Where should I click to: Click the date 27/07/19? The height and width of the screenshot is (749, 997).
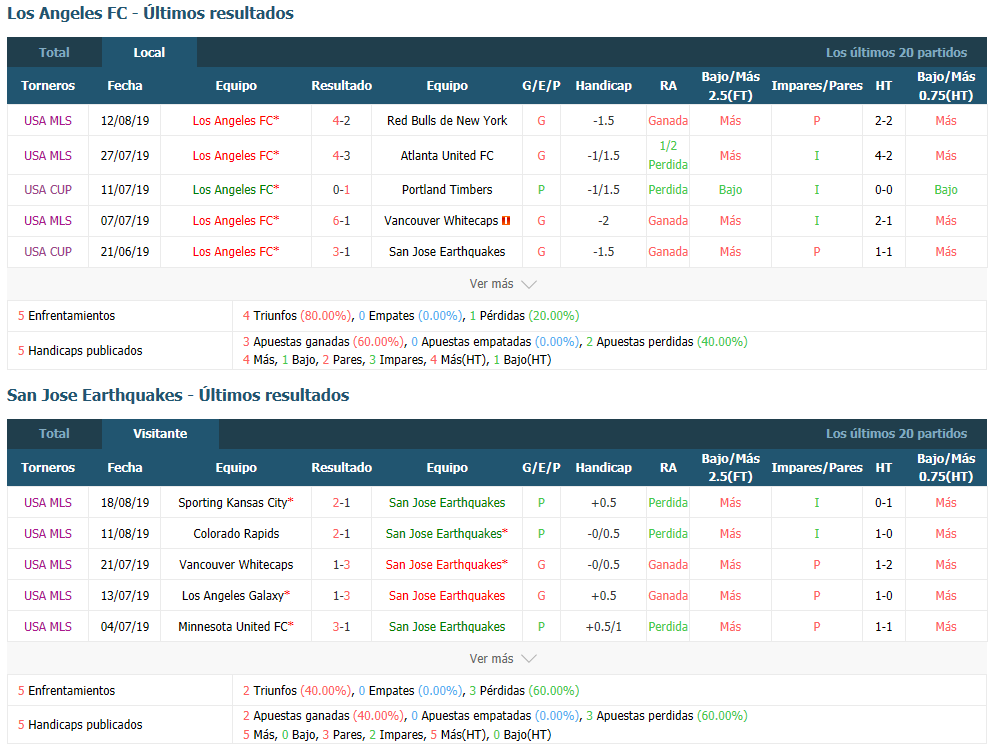pos(125,155)
